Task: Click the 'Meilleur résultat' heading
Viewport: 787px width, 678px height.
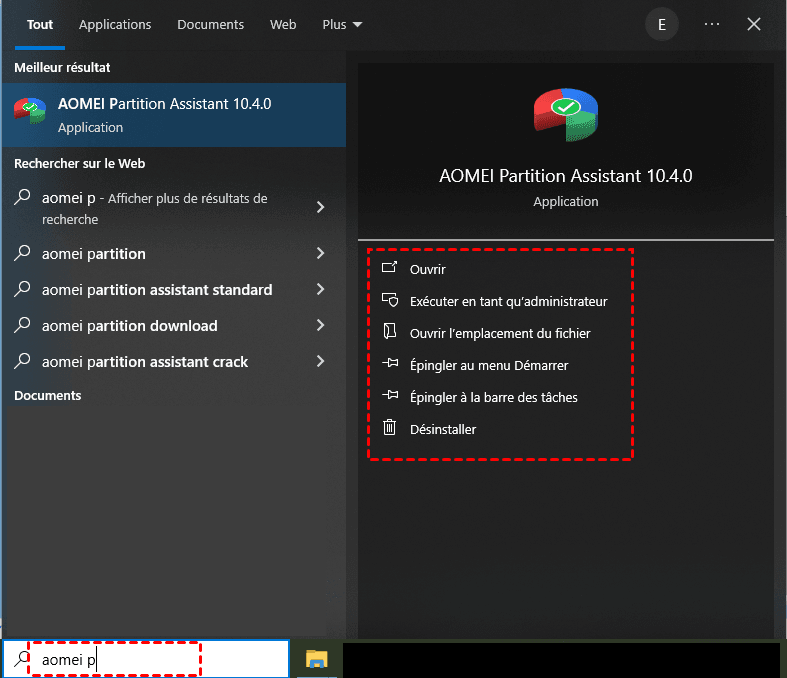Action: [62, 67]
